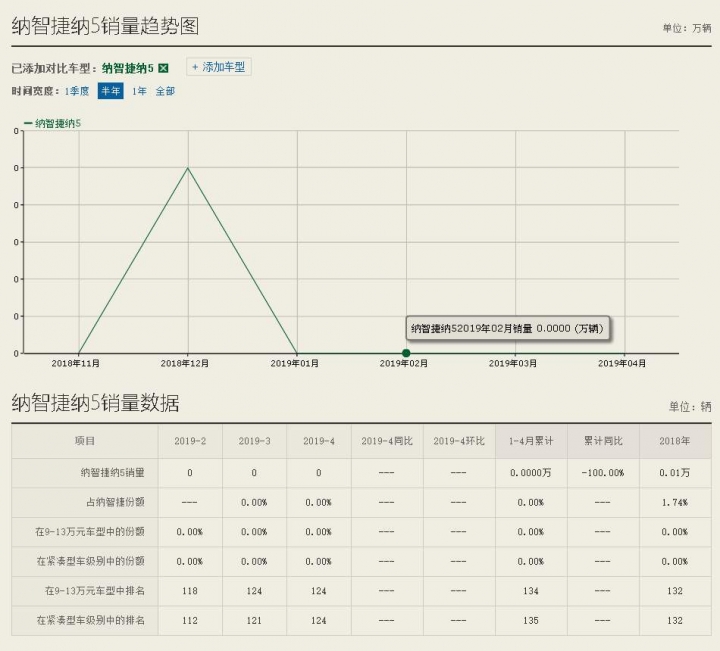This screenshot has width=720, height=651.
Task: Select the 全部 time range
Action: point(165,91)
